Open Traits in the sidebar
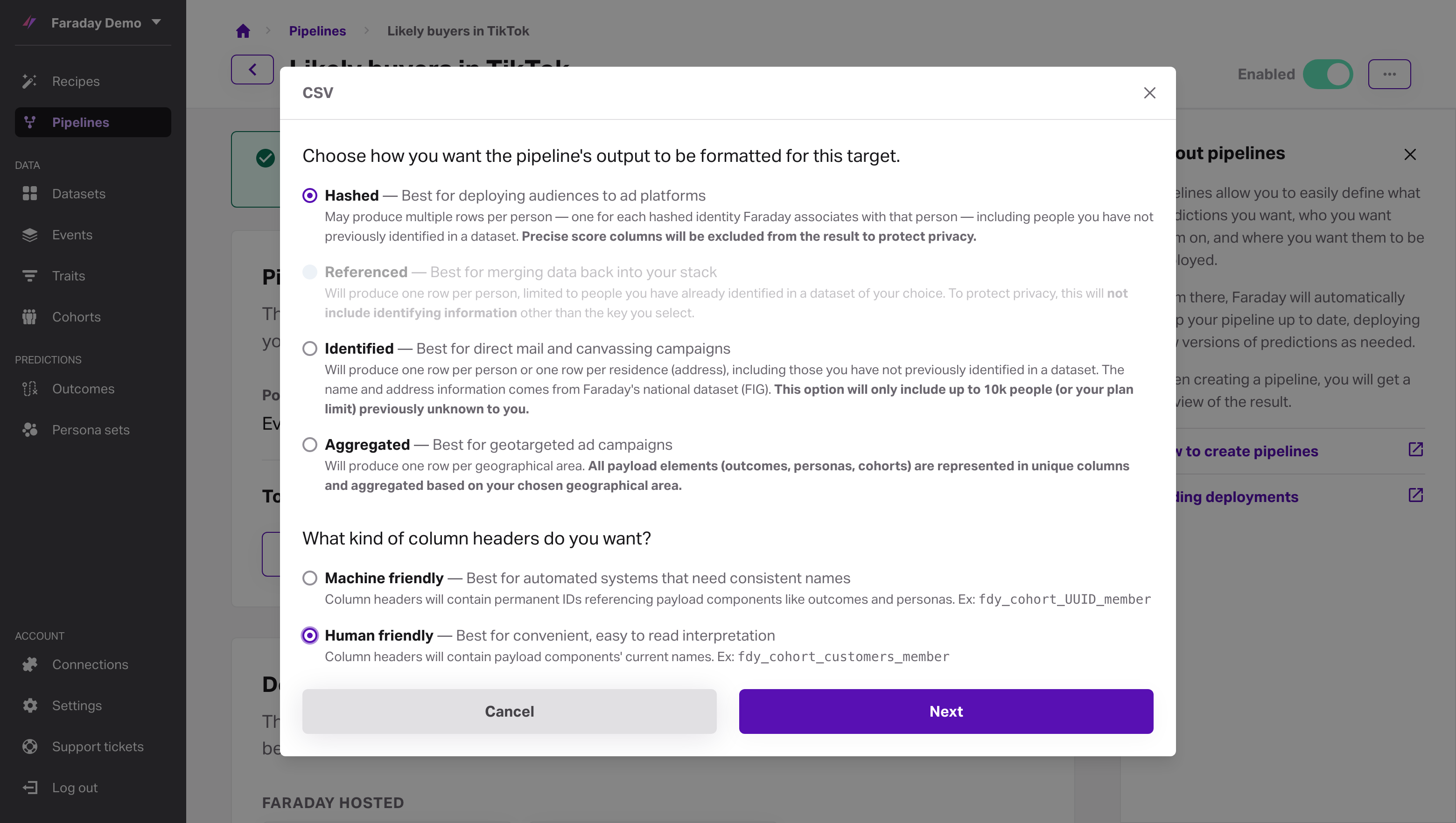1456x823 pixels. pos(93,276)
